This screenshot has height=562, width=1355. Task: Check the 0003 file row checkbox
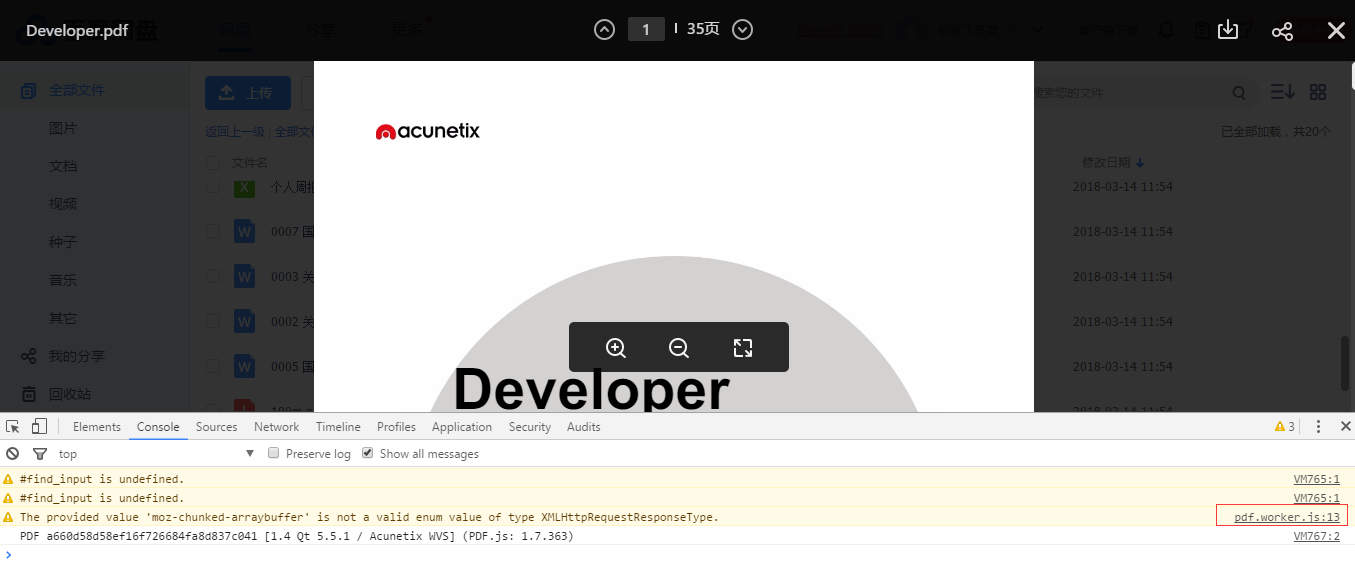[213, 276]
